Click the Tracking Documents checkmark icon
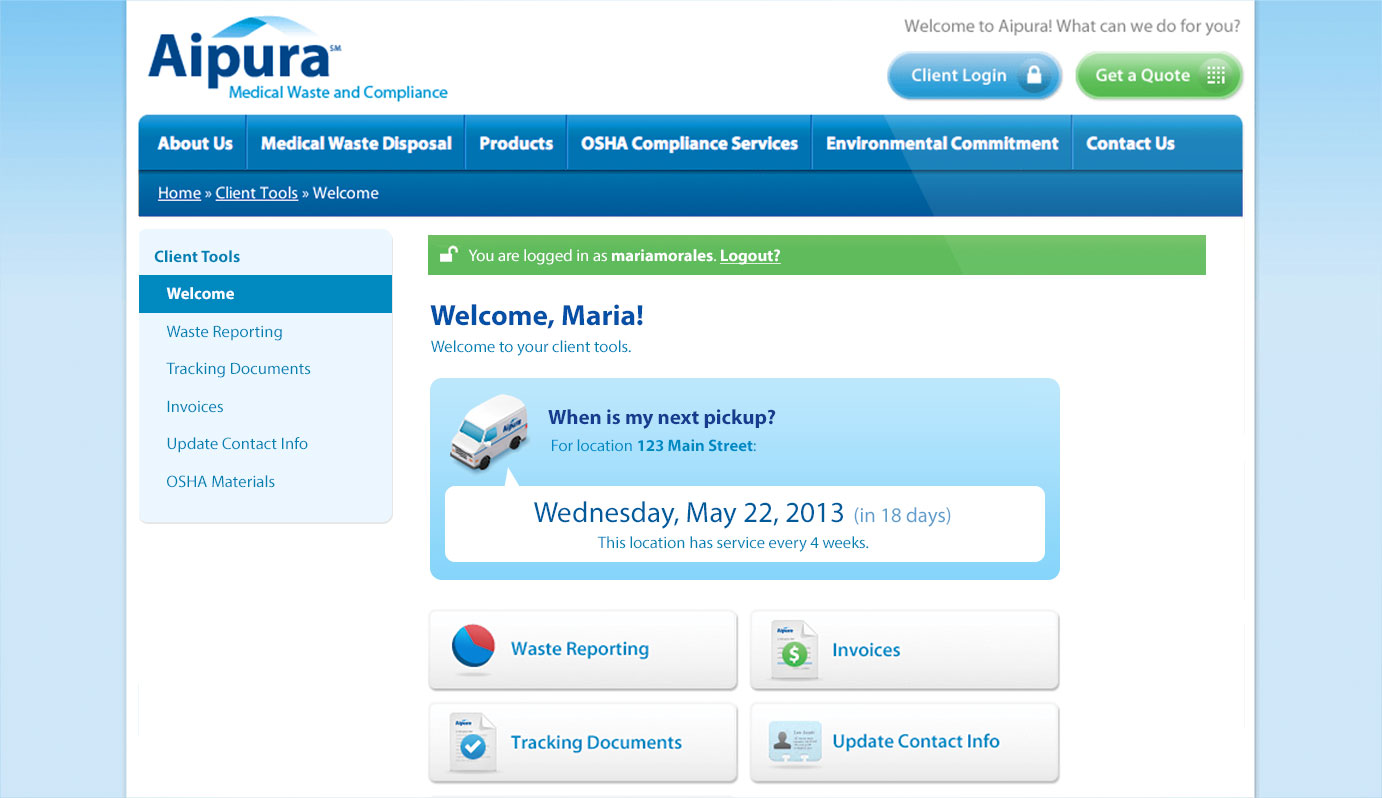This screenshot has width=1382, height=798. (472, 742)
